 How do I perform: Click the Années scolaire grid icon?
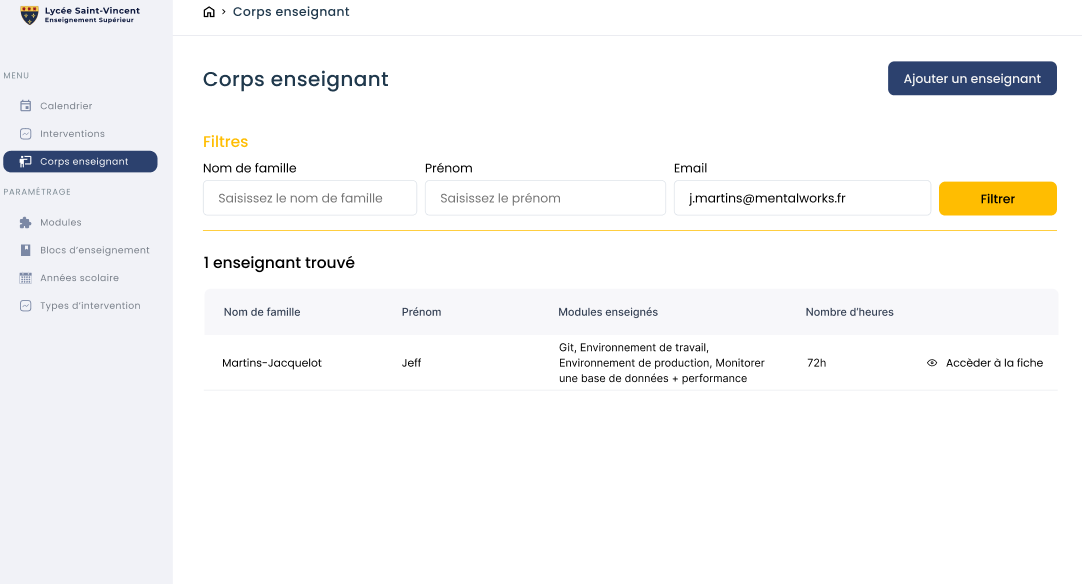[x=26, y=278]
